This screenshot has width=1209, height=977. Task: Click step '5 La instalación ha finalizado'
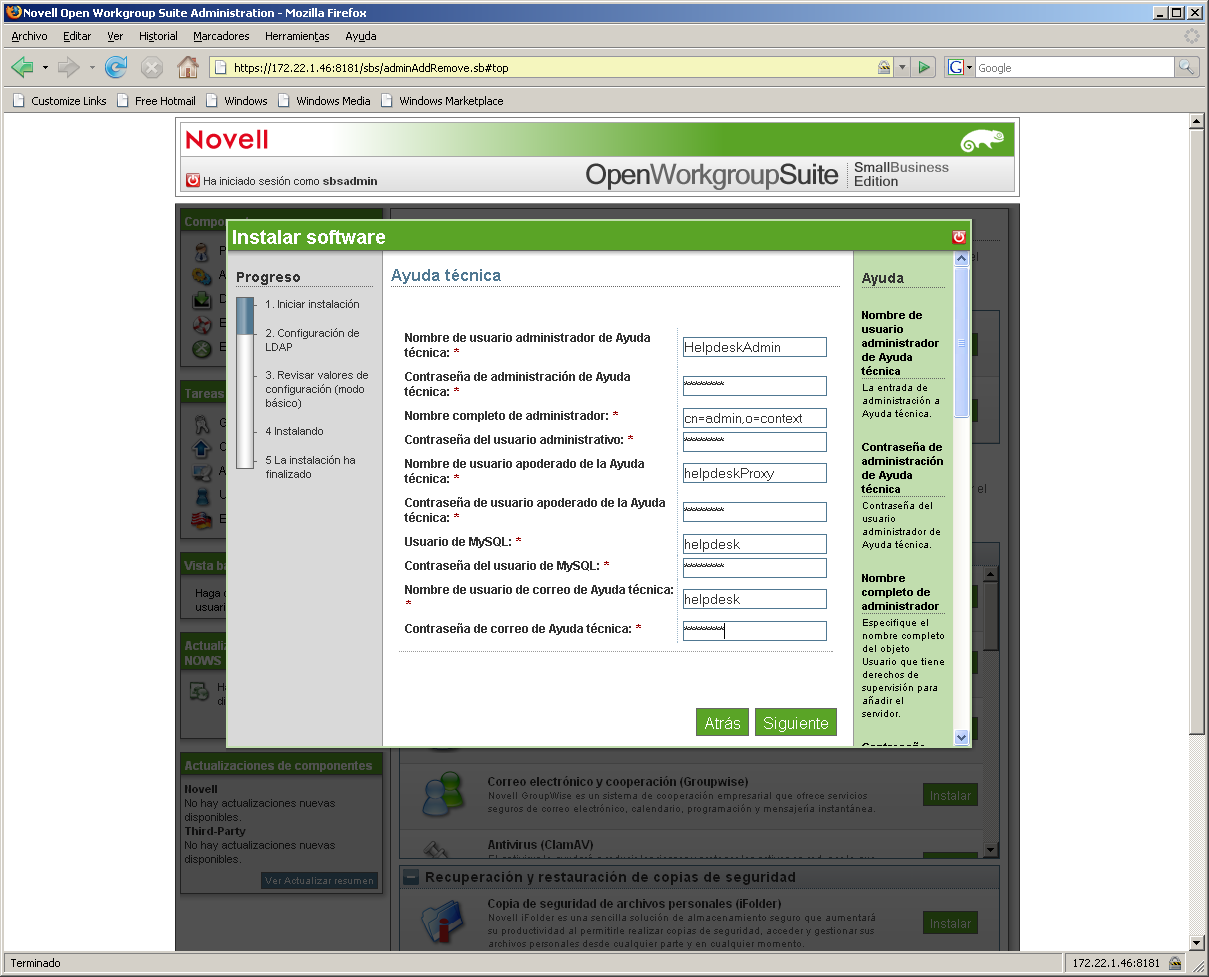tap(310, 467)
